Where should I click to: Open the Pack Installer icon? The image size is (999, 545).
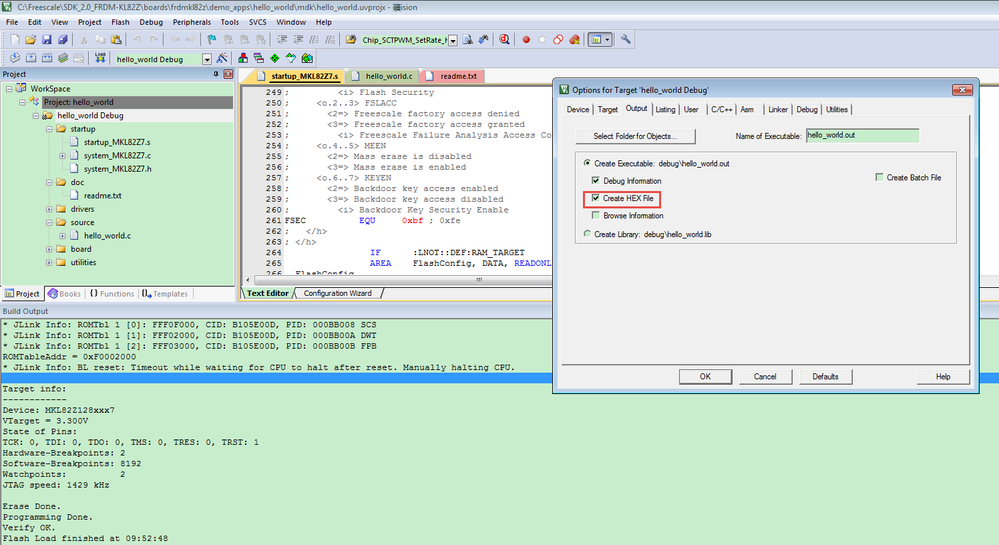click(x=307, y=59)
